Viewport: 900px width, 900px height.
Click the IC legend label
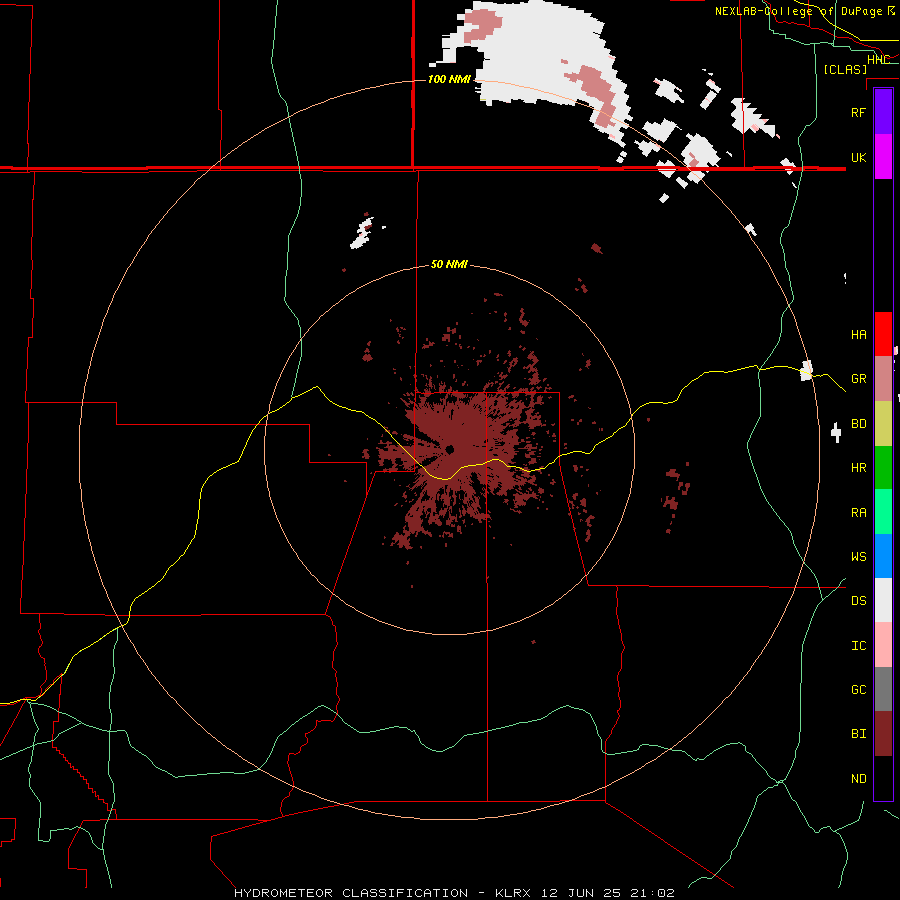(858, 646)
